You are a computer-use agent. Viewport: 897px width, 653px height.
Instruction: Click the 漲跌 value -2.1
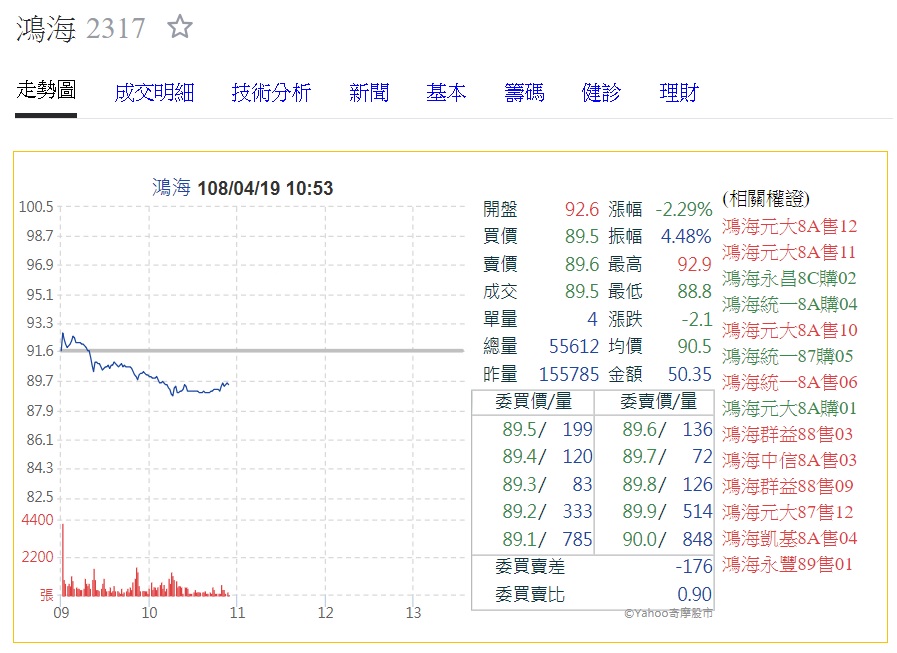tap(697, 319)
